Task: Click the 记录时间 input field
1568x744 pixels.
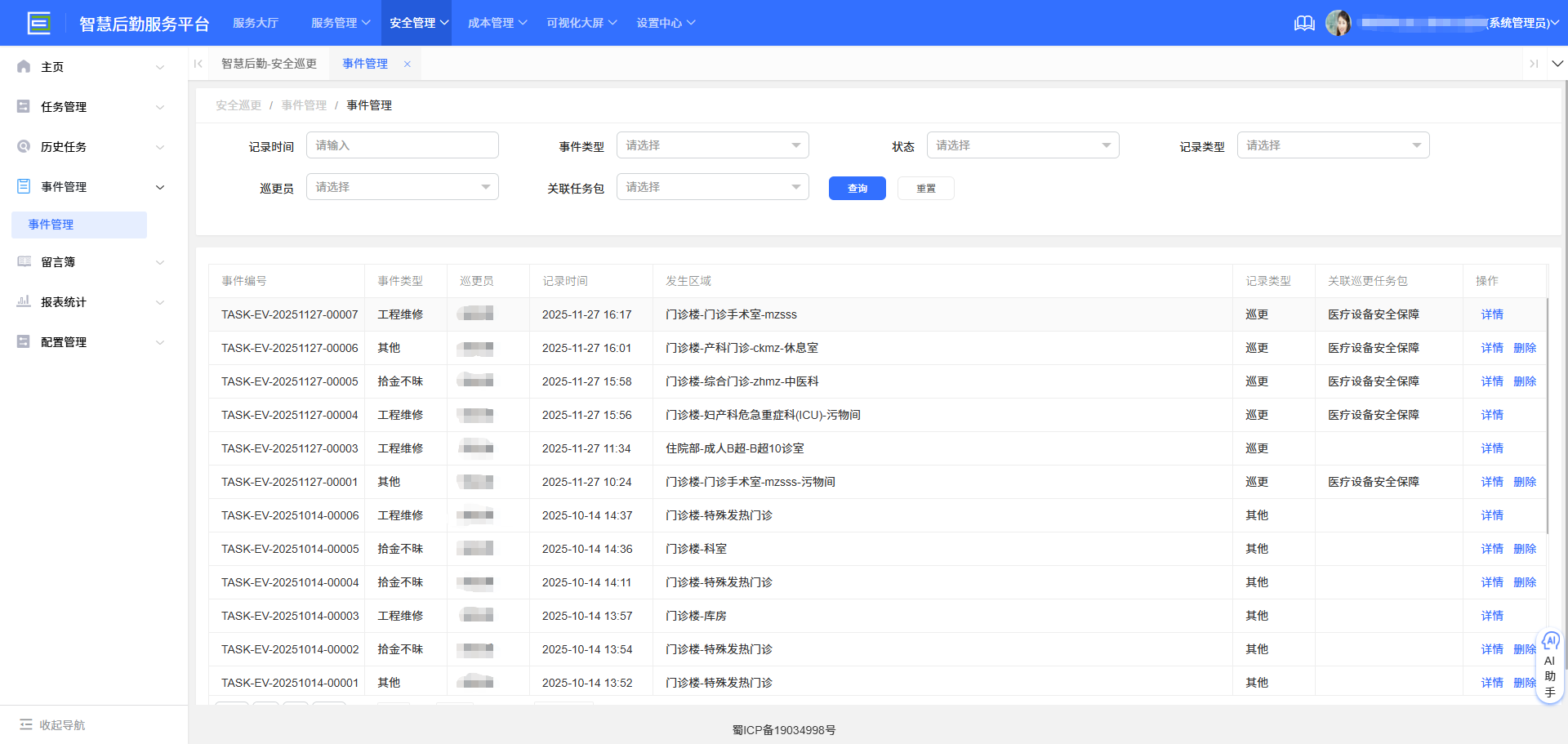Action: click(402, 145)
